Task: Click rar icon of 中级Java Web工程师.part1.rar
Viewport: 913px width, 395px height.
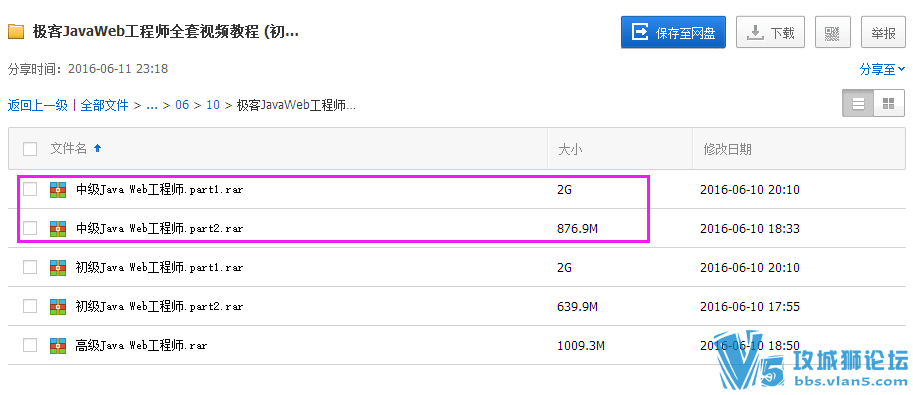Action: [x=58, y=189]
